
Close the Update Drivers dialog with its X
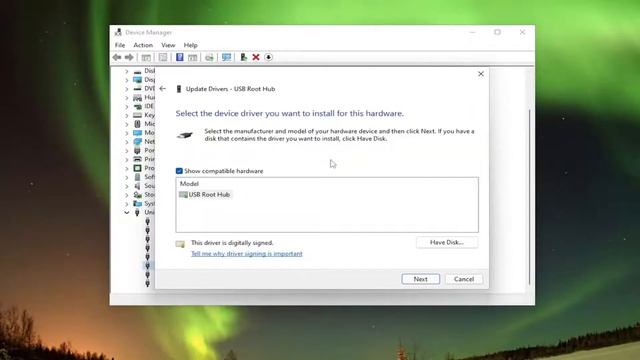click(x=481, y=74)
